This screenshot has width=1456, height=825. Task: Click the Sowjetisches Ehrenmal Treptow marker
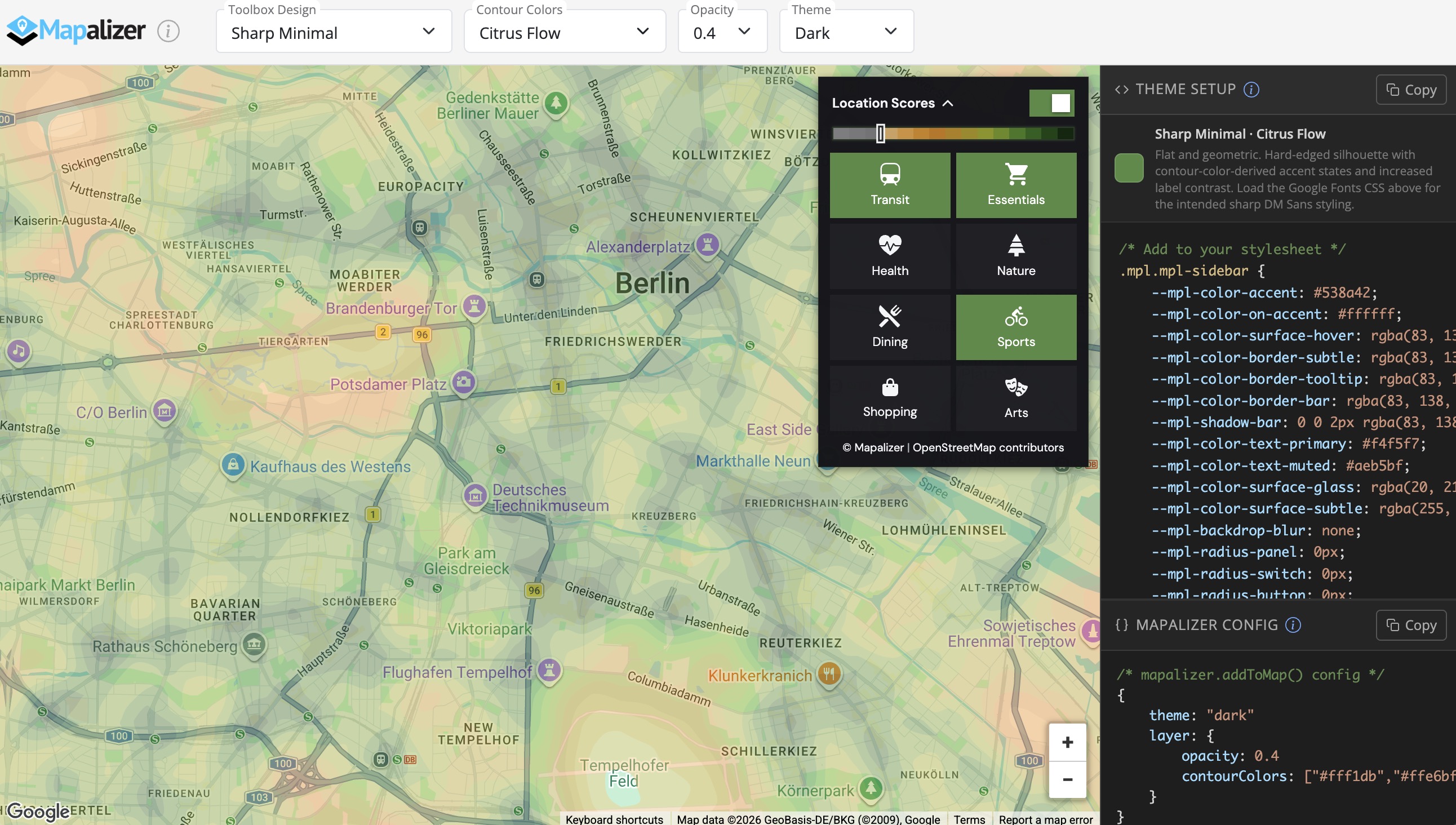click(1091, 632)
